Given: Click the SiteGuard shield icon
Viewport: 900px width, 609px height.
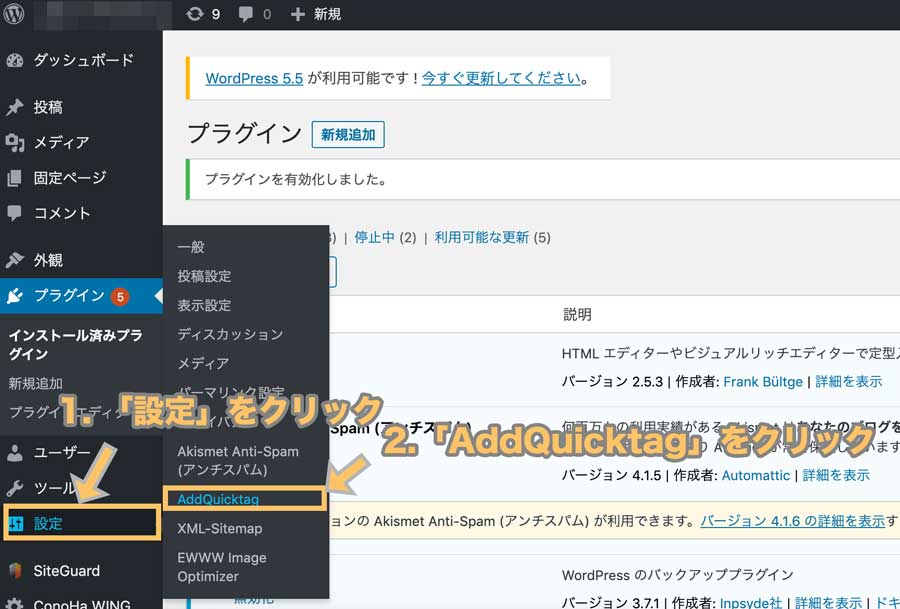Looking at the screenshot, I should [15, 571].
